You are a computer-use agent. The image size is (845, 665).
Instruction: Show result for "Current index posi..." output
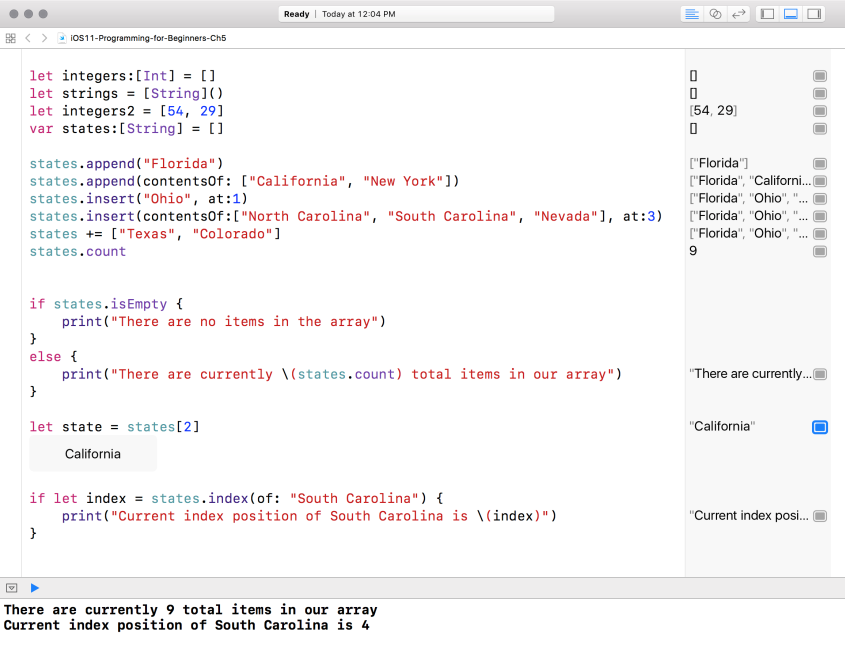tap(820, 516)
